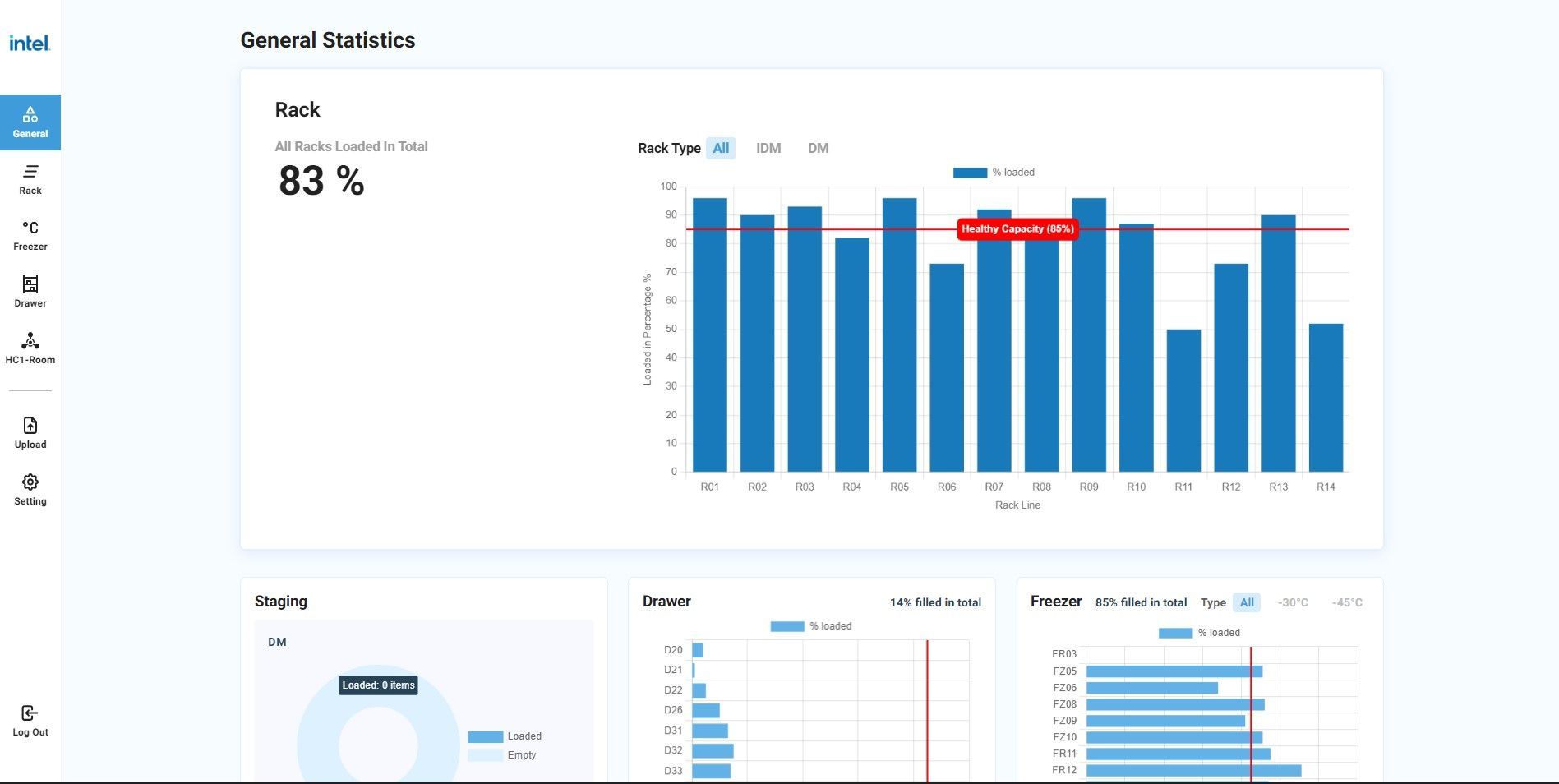Go to the Freezer °C icon
The height and width of the screenshot is (784, 1559).
pyautogui.click(x=30, y=228)
